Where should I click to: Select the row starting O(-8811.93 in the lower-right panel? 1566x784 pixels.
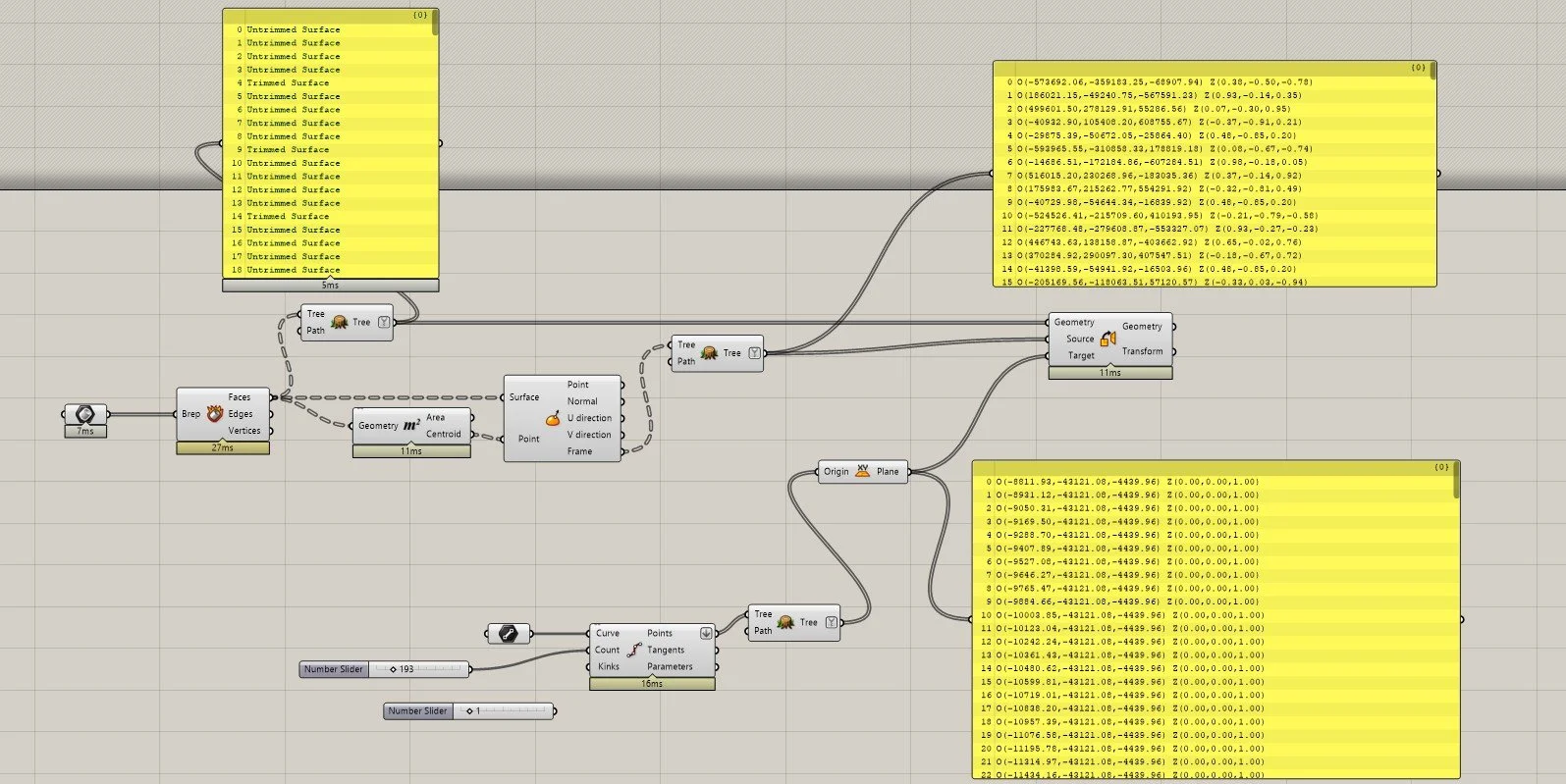pyautogui.click(x=1214, y=482)
